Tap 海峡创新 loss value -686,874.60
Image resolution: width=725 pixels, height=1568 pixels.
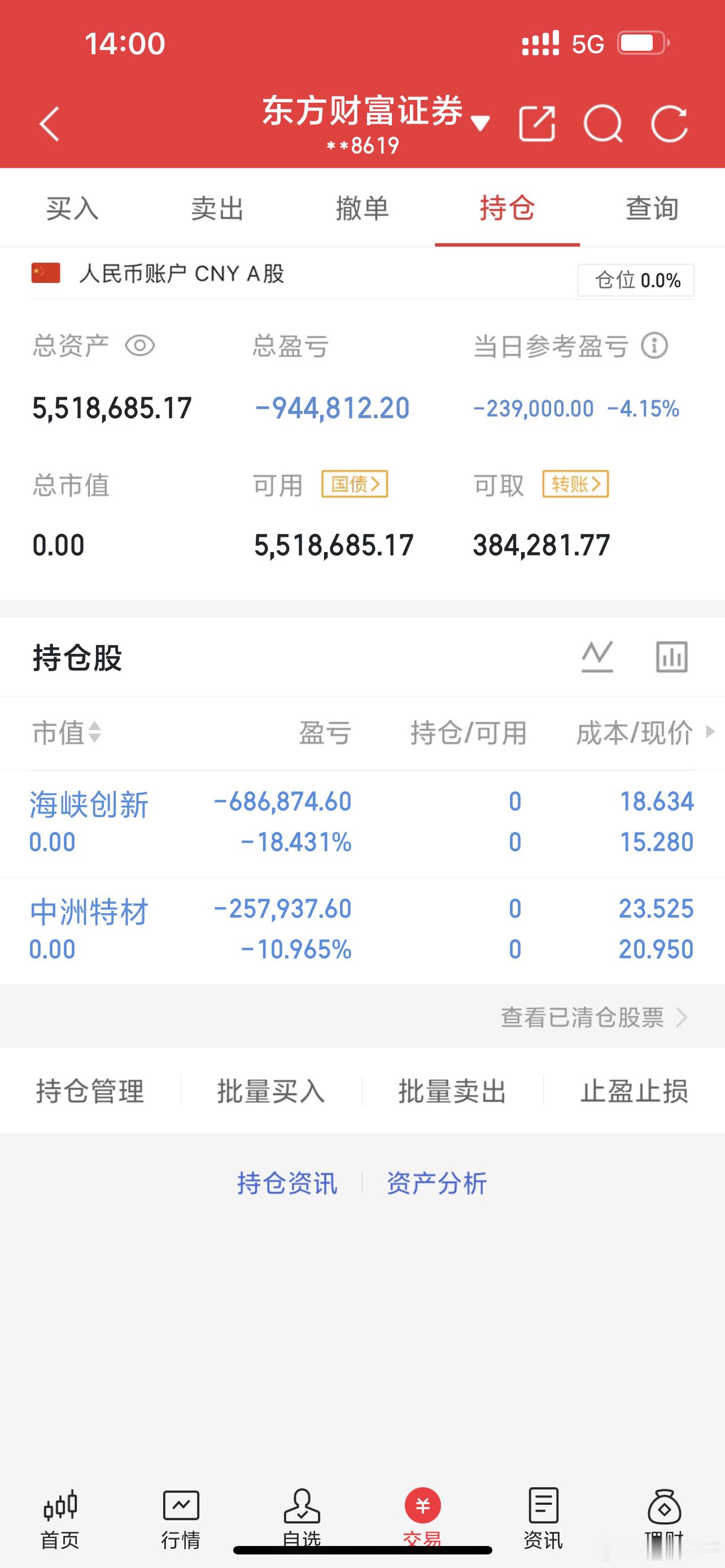tap(282, 801)
